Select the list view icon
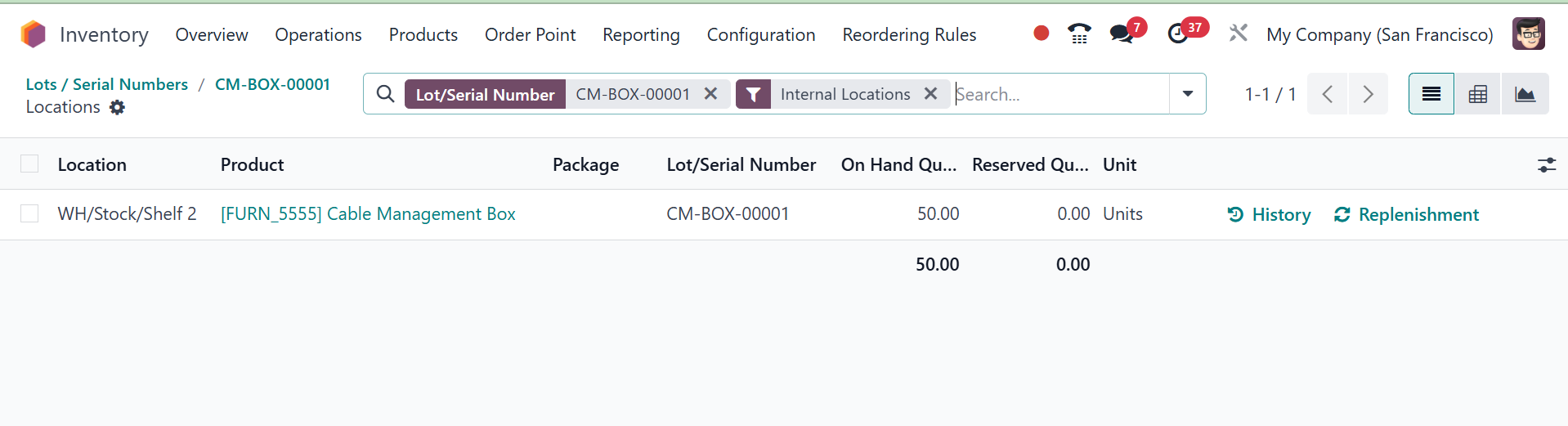This screenshot has width=1568, height=426. pyautogui.click(x=1431, y=94)
